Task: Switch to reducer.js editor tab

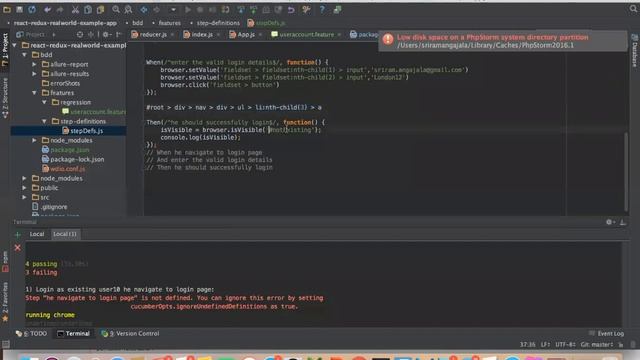Action: tap(153, 35)
